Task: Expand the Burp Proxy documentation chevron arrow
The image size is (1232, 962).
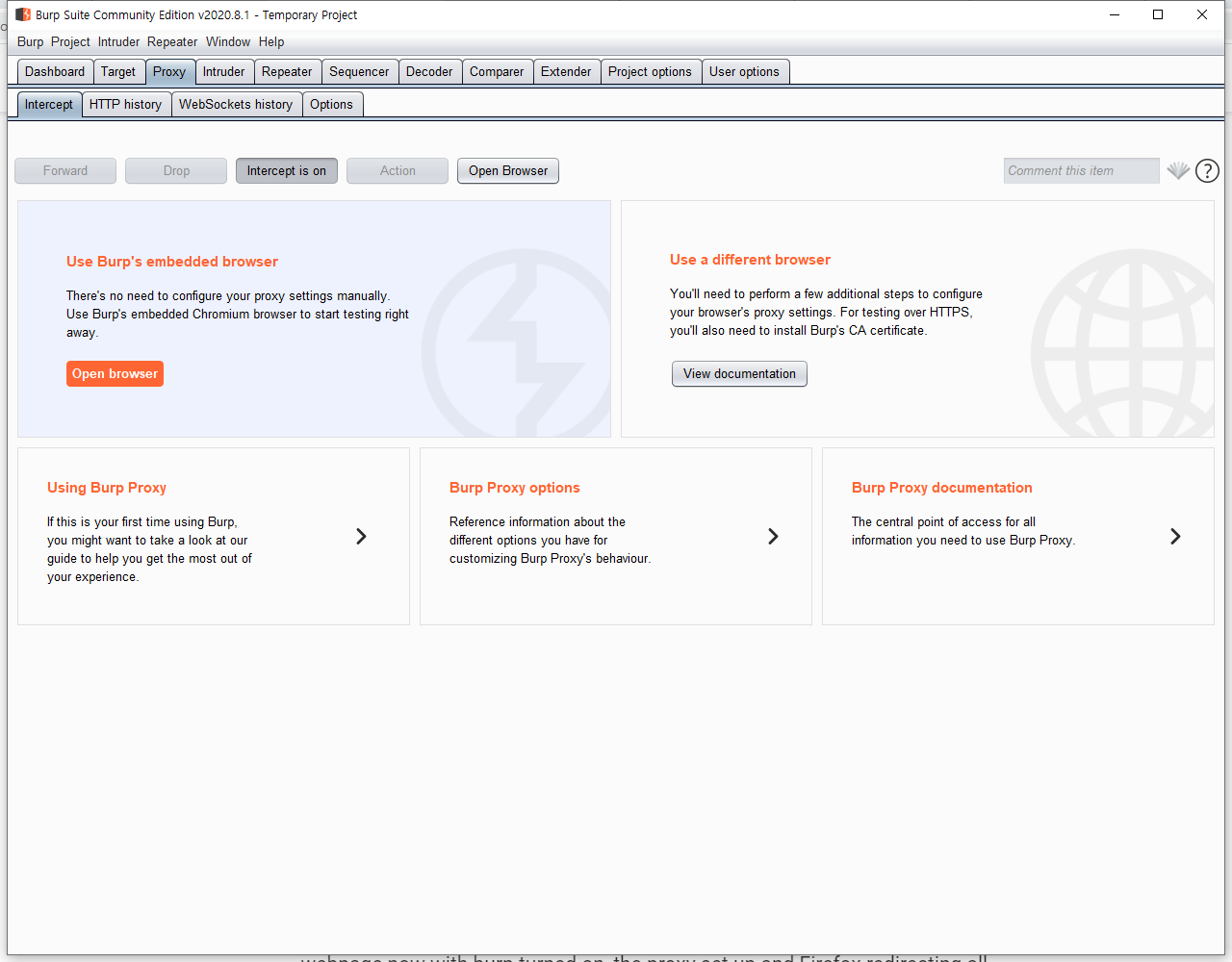Action: tap(1175, 536)
